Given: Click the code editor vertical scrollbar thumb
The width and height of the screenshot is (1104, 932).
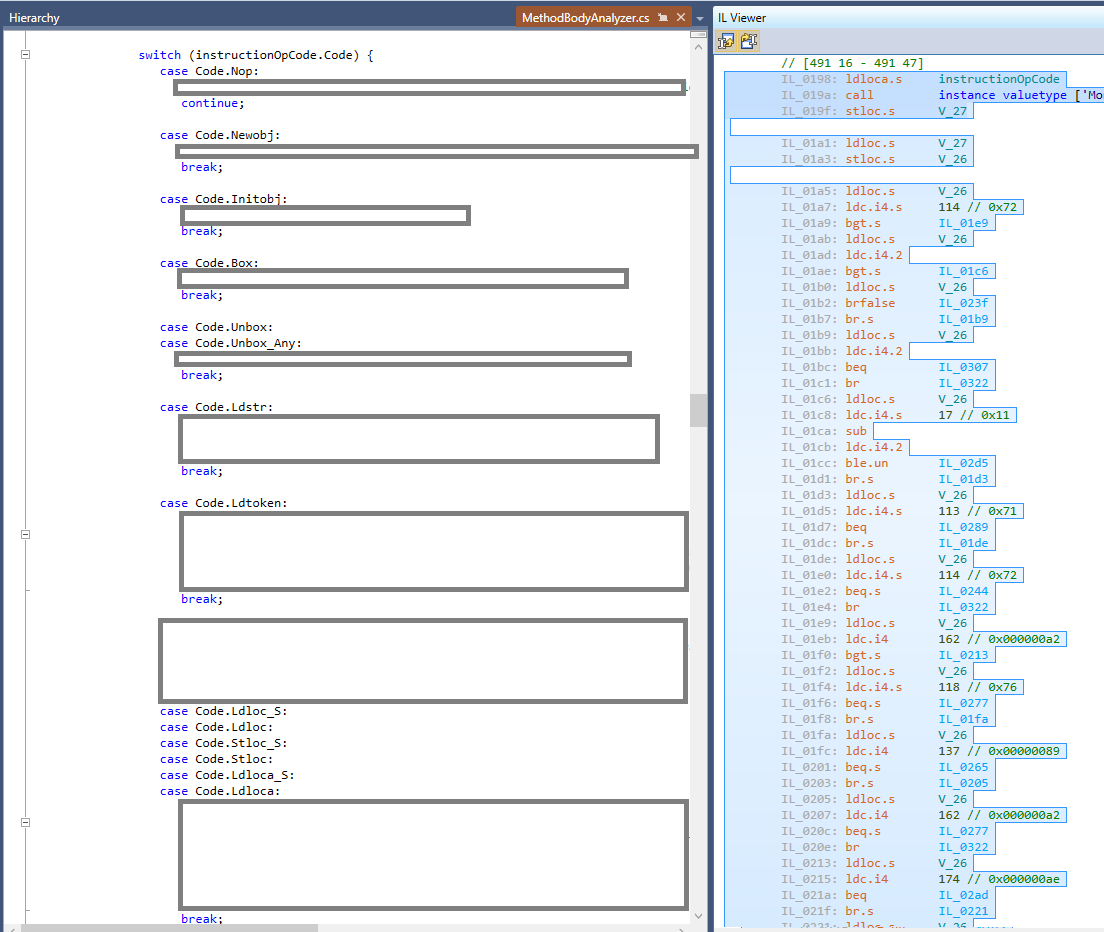Looking at the screenshot, I should (x=698, y=410).
